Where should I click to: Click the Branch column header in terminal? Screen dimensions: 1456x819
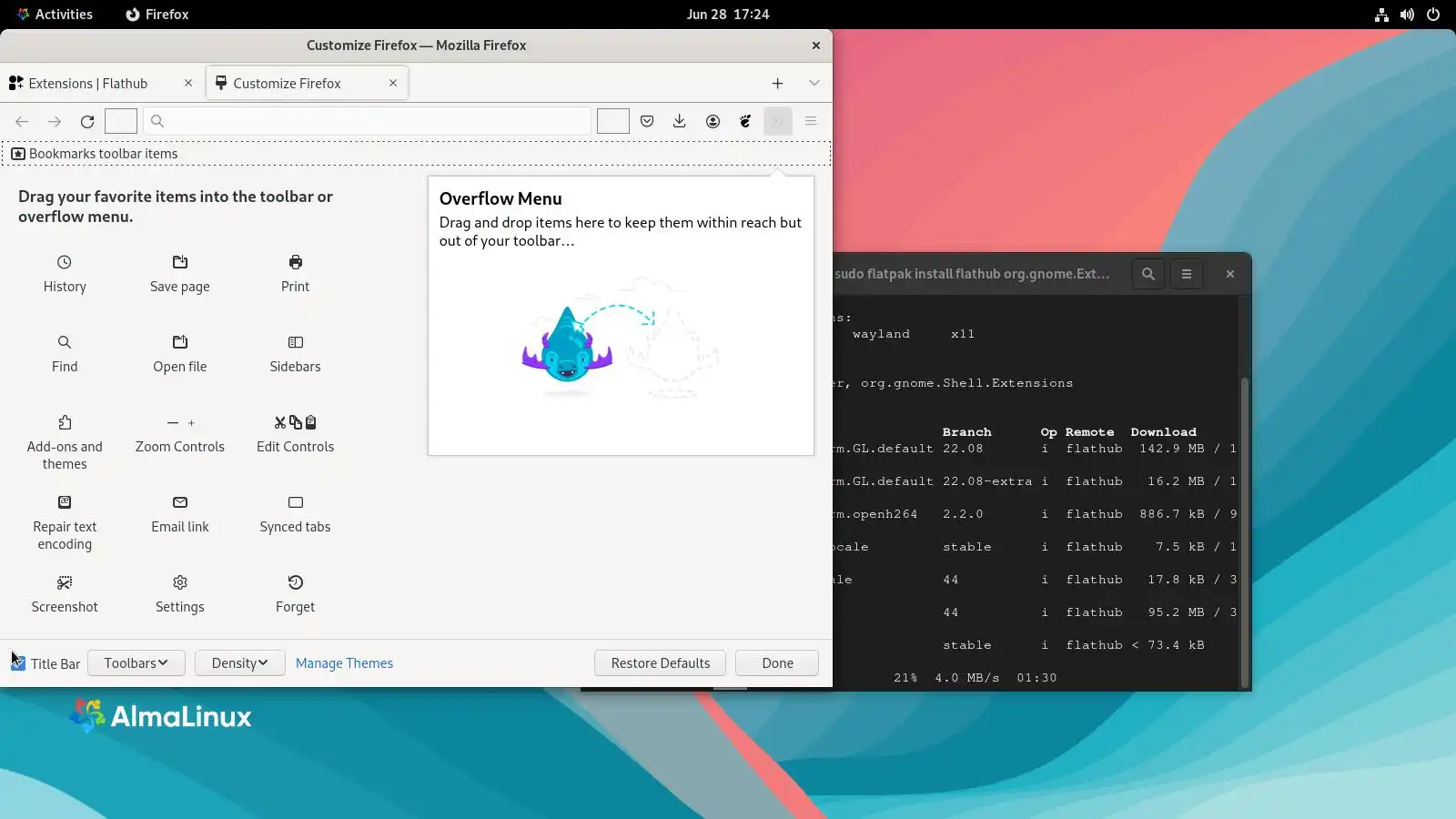[967, 432]
